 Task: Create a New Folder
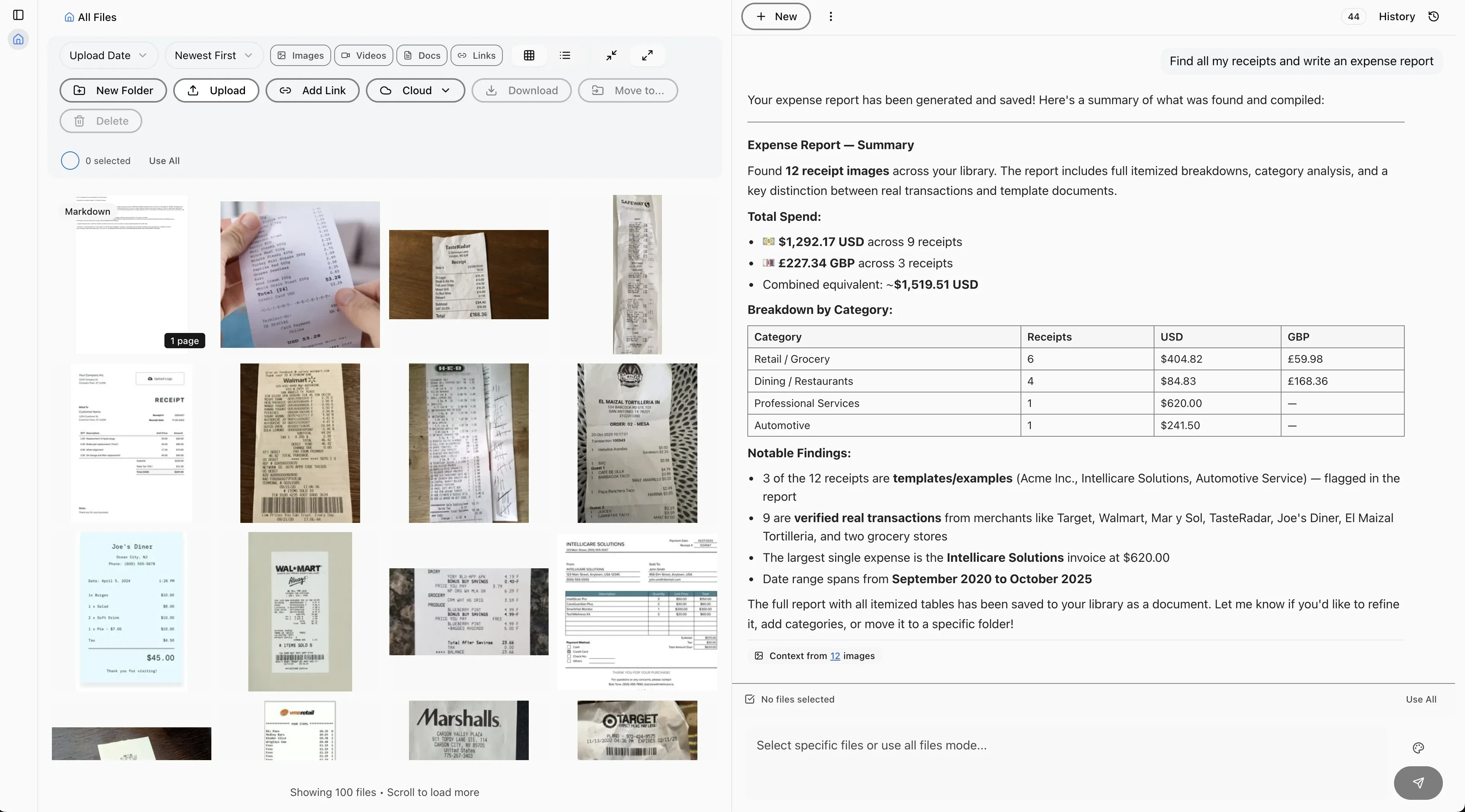tap(113, 90)
